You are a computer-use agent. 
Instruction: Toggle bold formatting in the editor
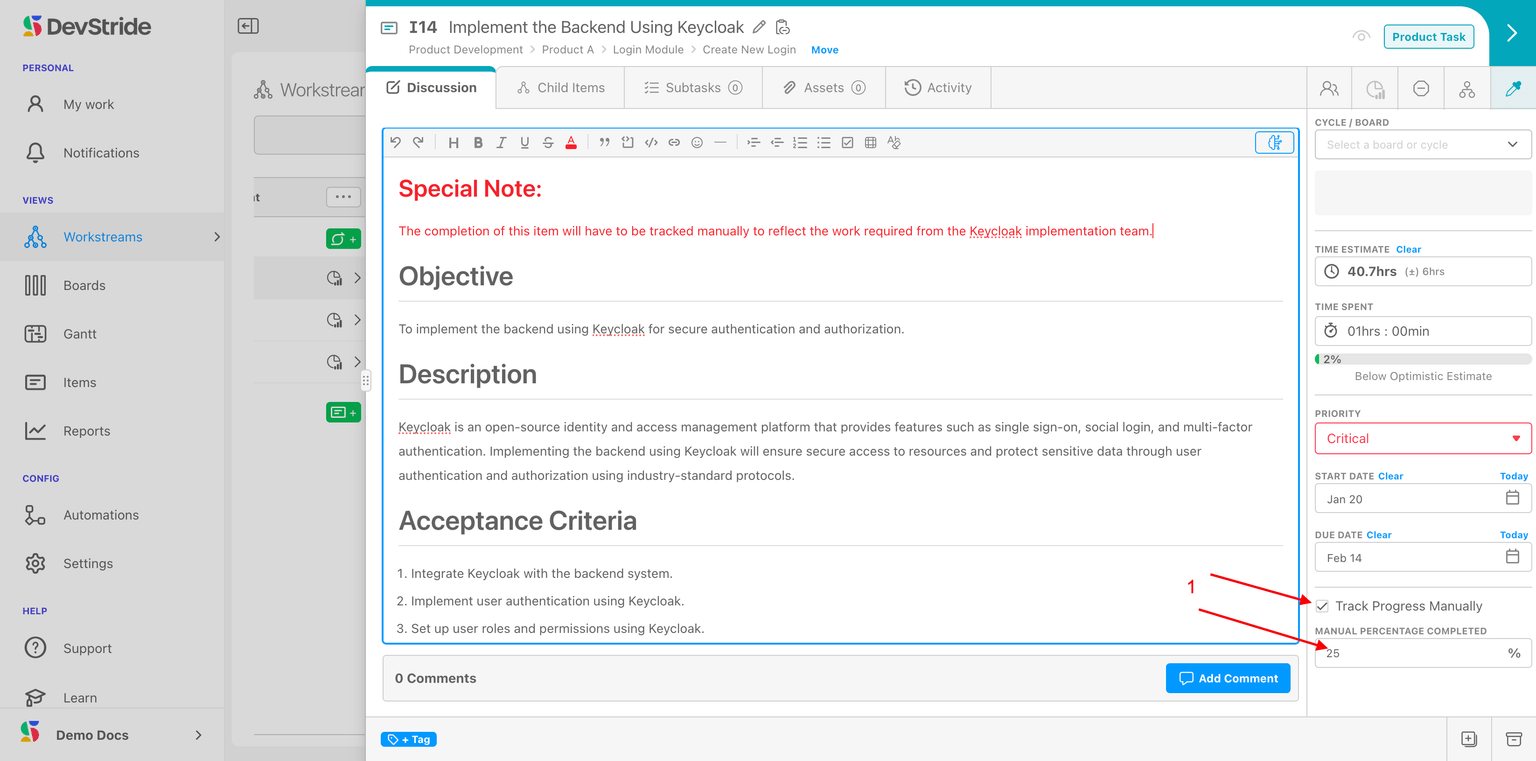pos(478,143)
